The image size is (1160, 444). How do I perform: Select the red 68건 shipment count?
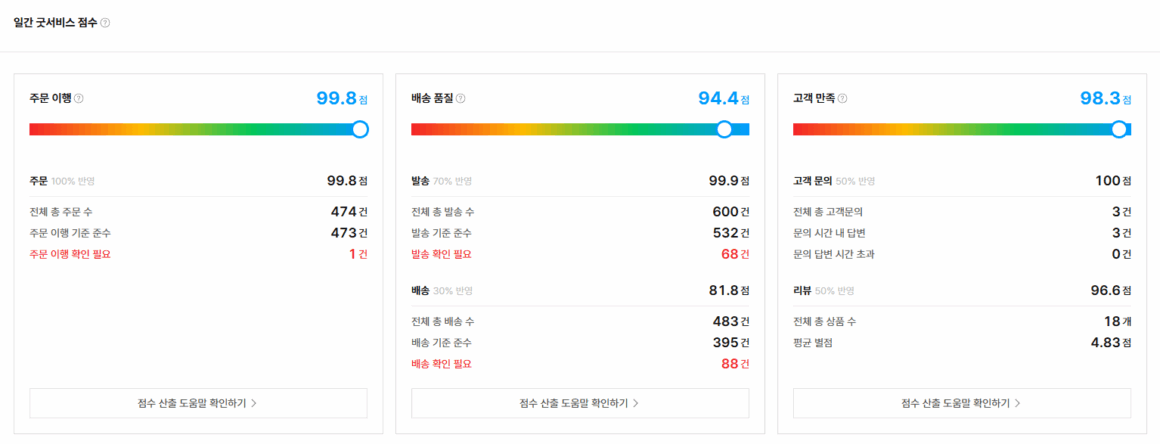734,254
